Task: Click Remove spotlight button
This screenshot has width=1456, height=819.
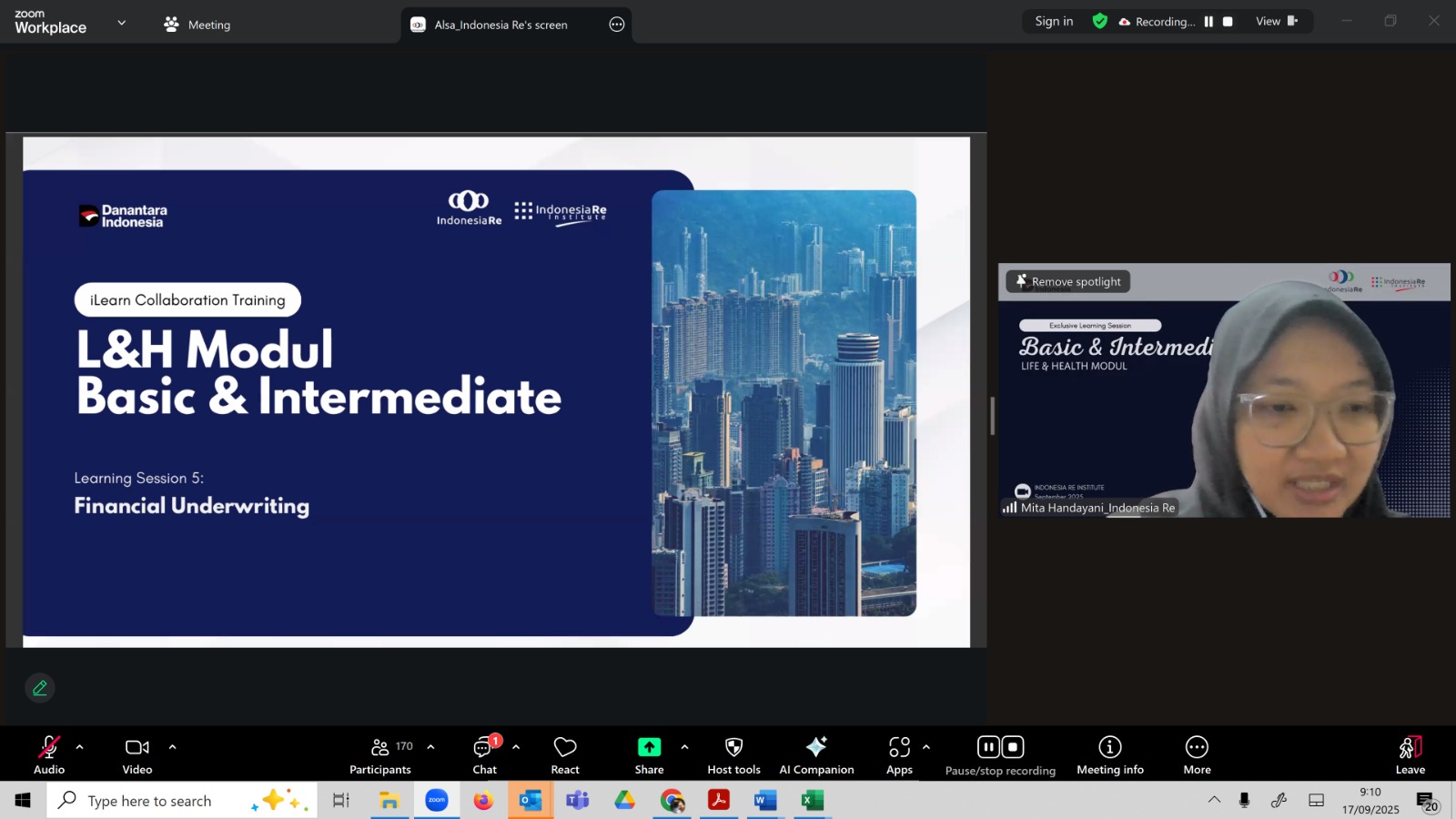Action: (x=1068, y=282)
